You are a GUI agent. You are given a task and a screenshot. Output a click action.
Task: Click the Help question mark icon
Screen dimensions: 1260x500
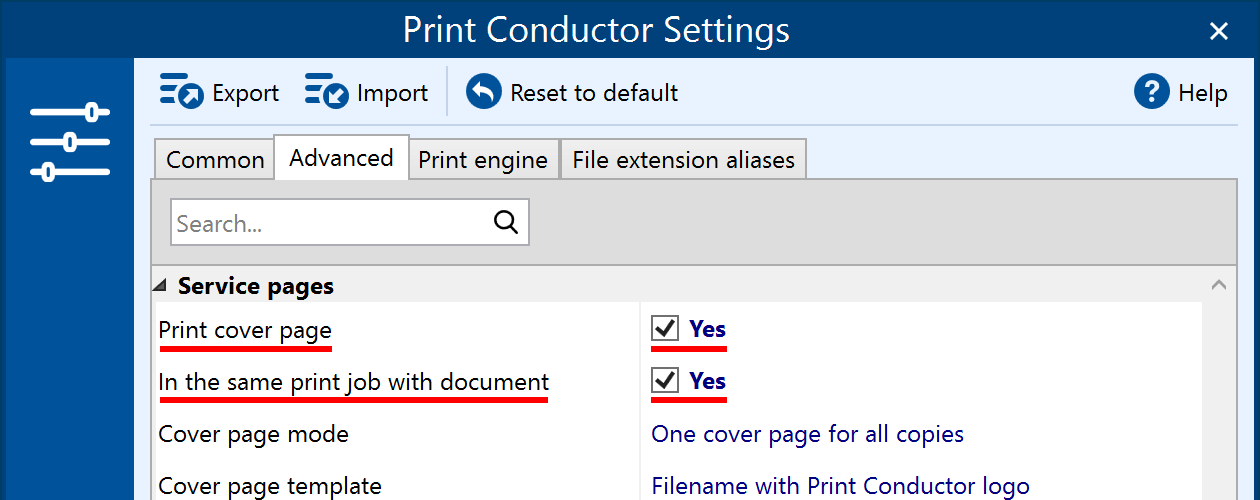[1152, 92]
